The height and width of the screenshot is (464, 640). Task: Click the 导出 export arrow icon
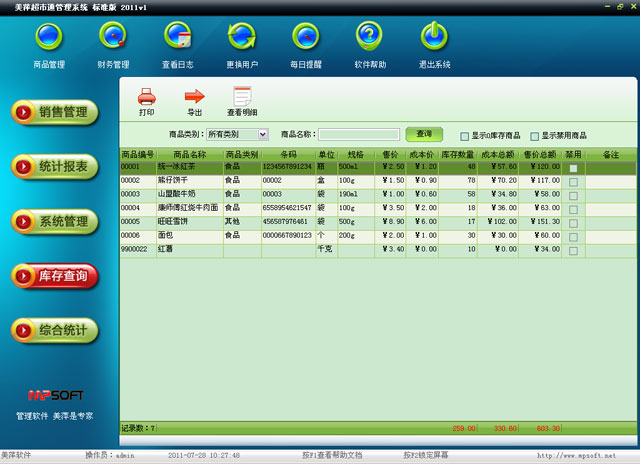(x=194, y=97)
